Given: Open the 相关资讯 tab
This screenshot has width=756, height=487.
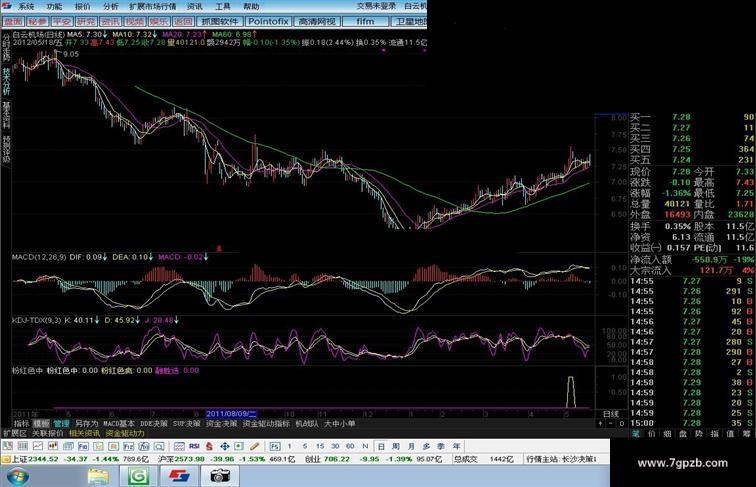Looking at the screenshot, I should click(x=84, y=433).
